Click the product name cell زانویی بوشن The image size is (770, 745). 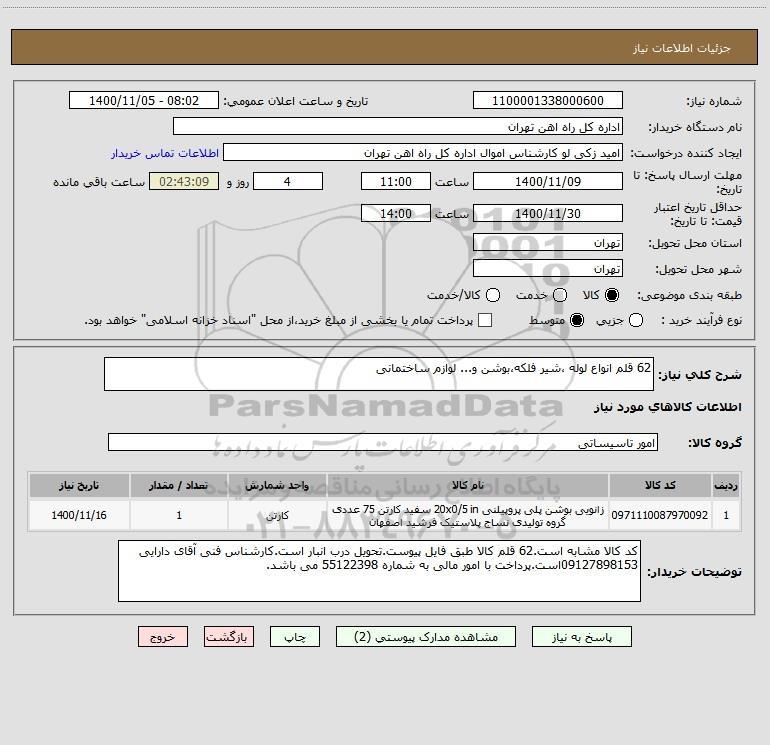(x=468, y=515)
